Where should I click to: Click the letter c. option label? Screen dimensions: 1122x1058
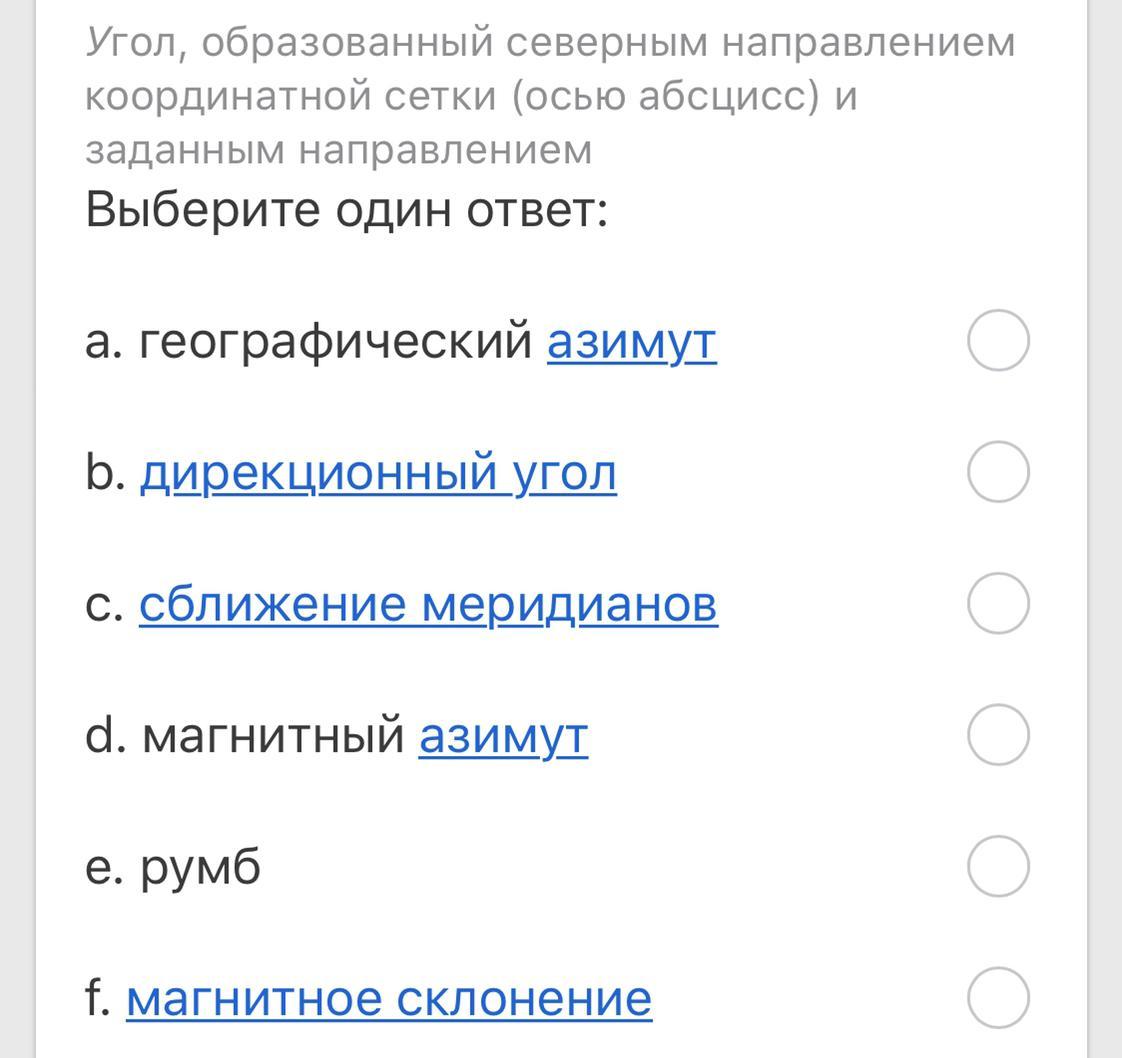coord(104,604)
